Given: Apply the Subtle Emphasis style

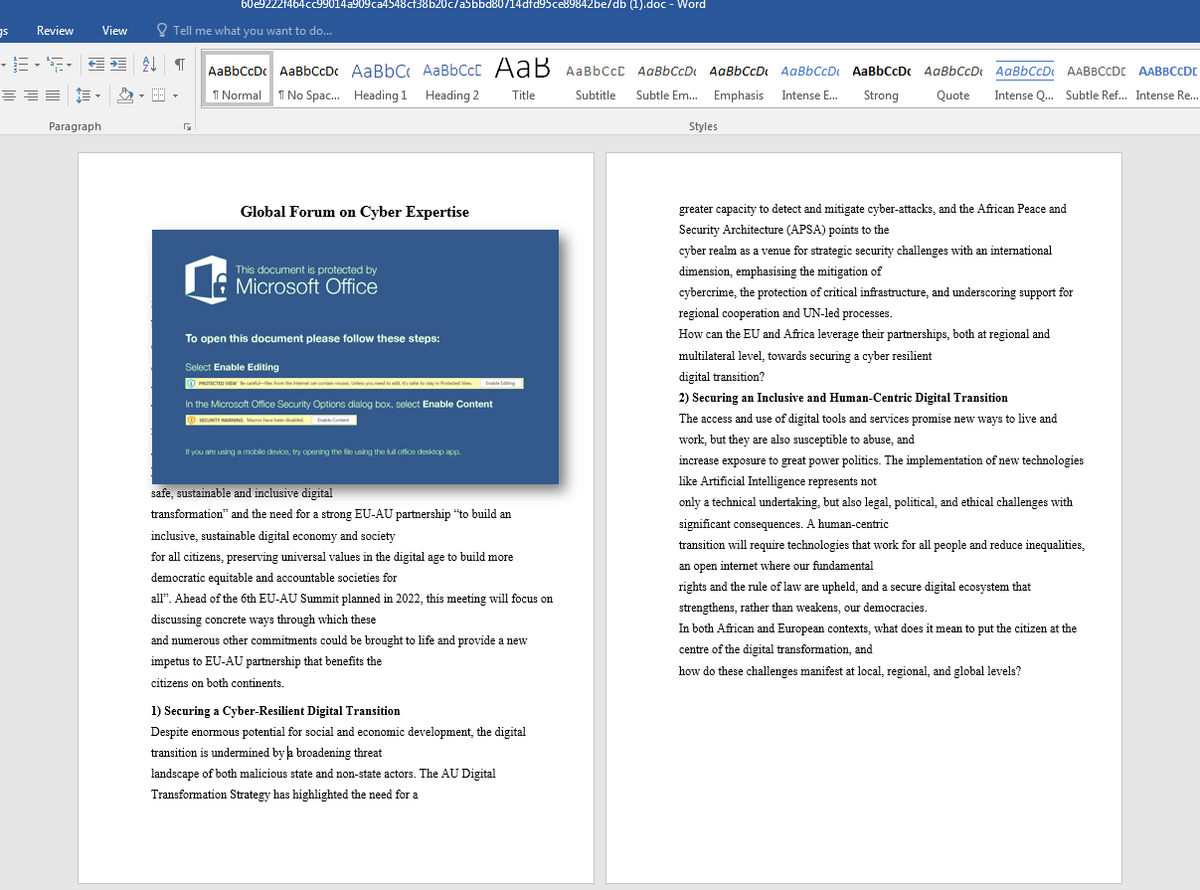Looking at the screenshot, I should point(667,80).
